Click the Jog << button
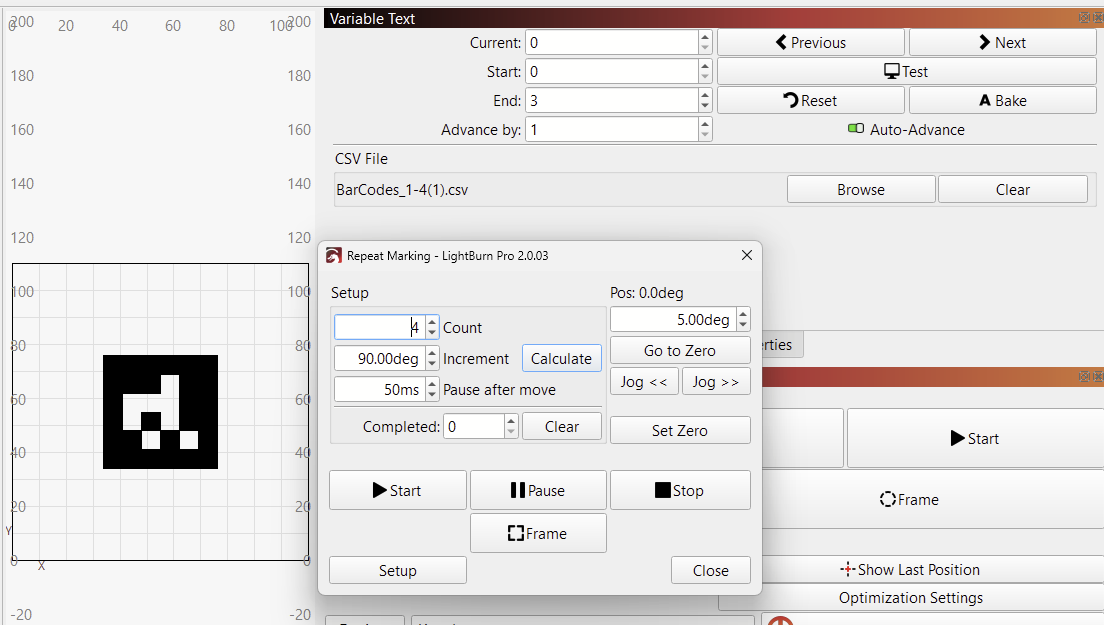 (x=644, y=381)
